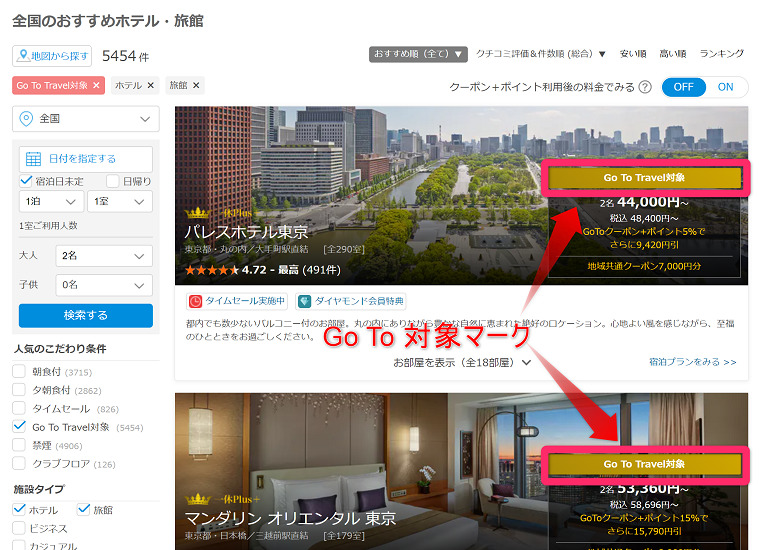Image resolution: width=760 pixels, height=550 pixels.
Task: Open 宿泊プランをみる link
Action: click(x=693, y=362)
